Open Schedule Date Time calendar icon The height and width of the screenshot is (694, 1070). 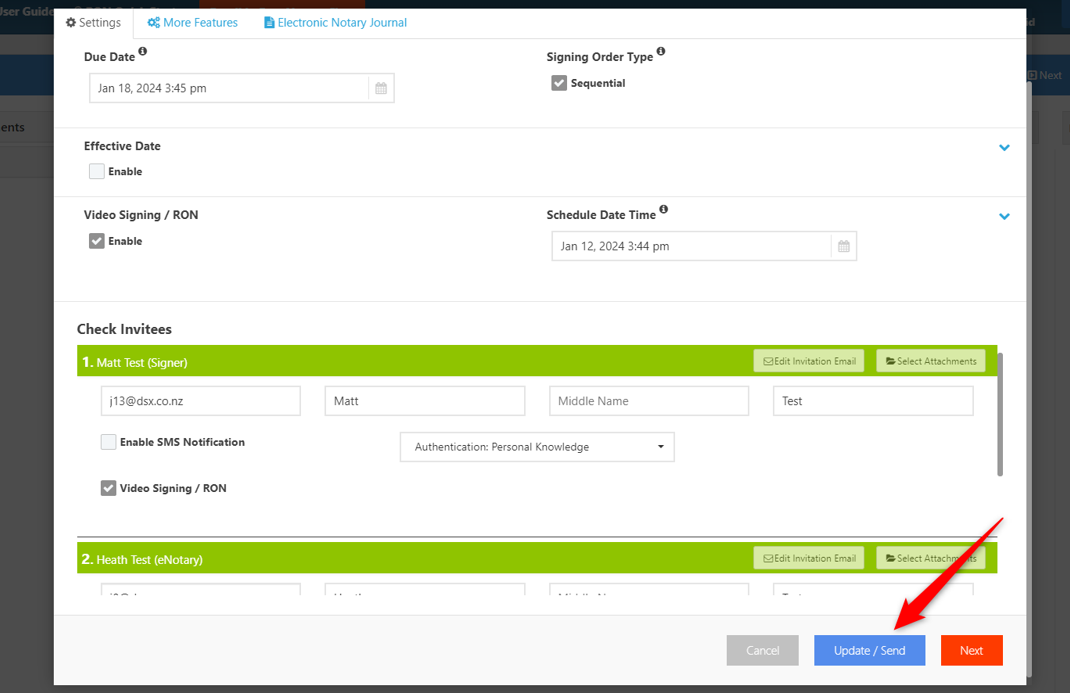pos(843,246)
